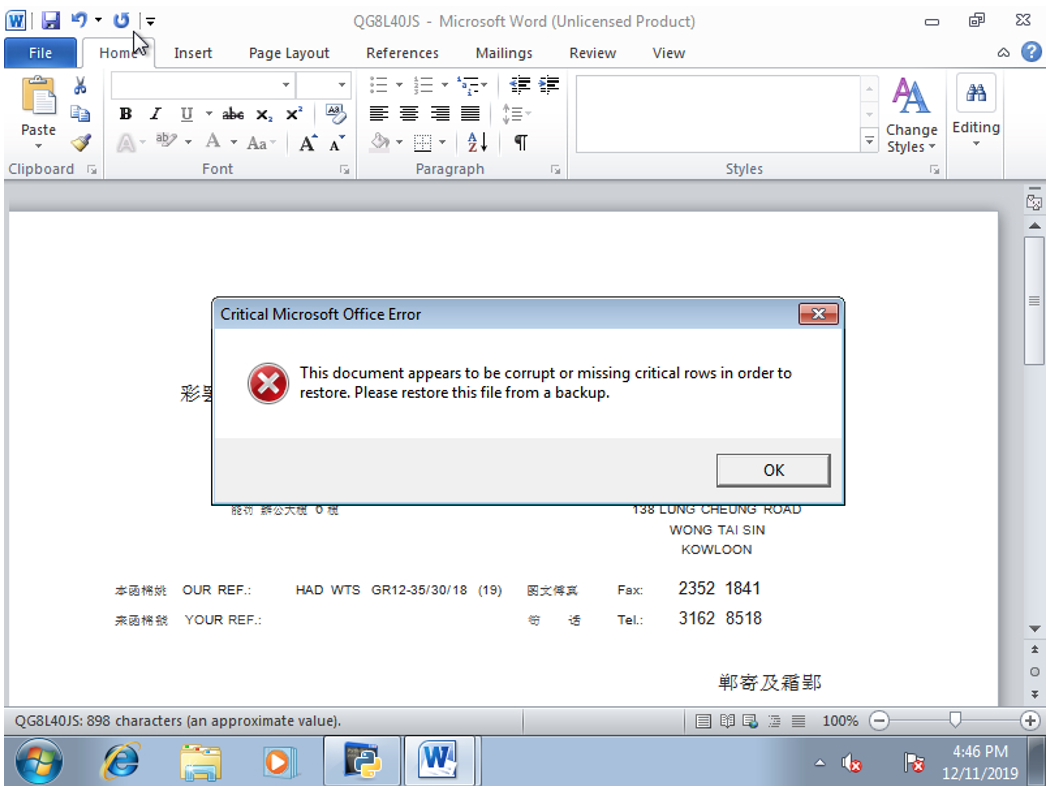The height and width of the screenshot is (788, 1048).
Task: Open Change Styles menu
Action: [x=911, y=115]
